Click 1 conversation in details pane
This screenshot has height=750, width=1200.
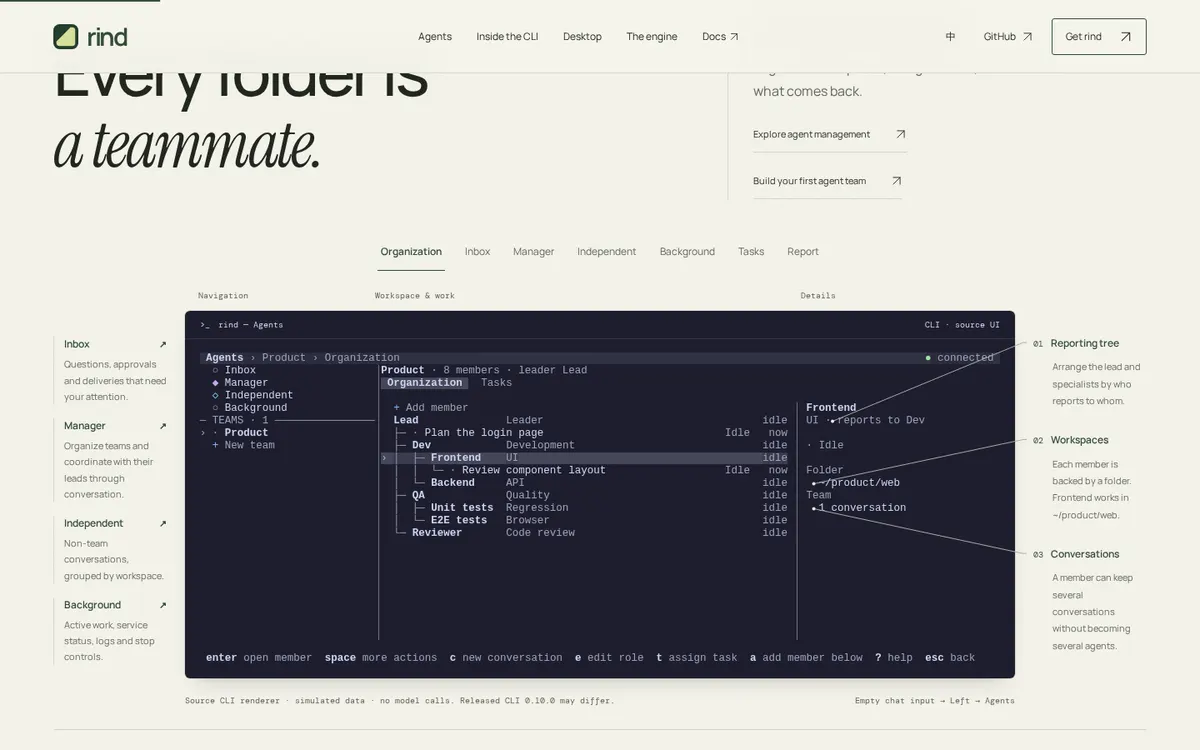pos(862,508)
